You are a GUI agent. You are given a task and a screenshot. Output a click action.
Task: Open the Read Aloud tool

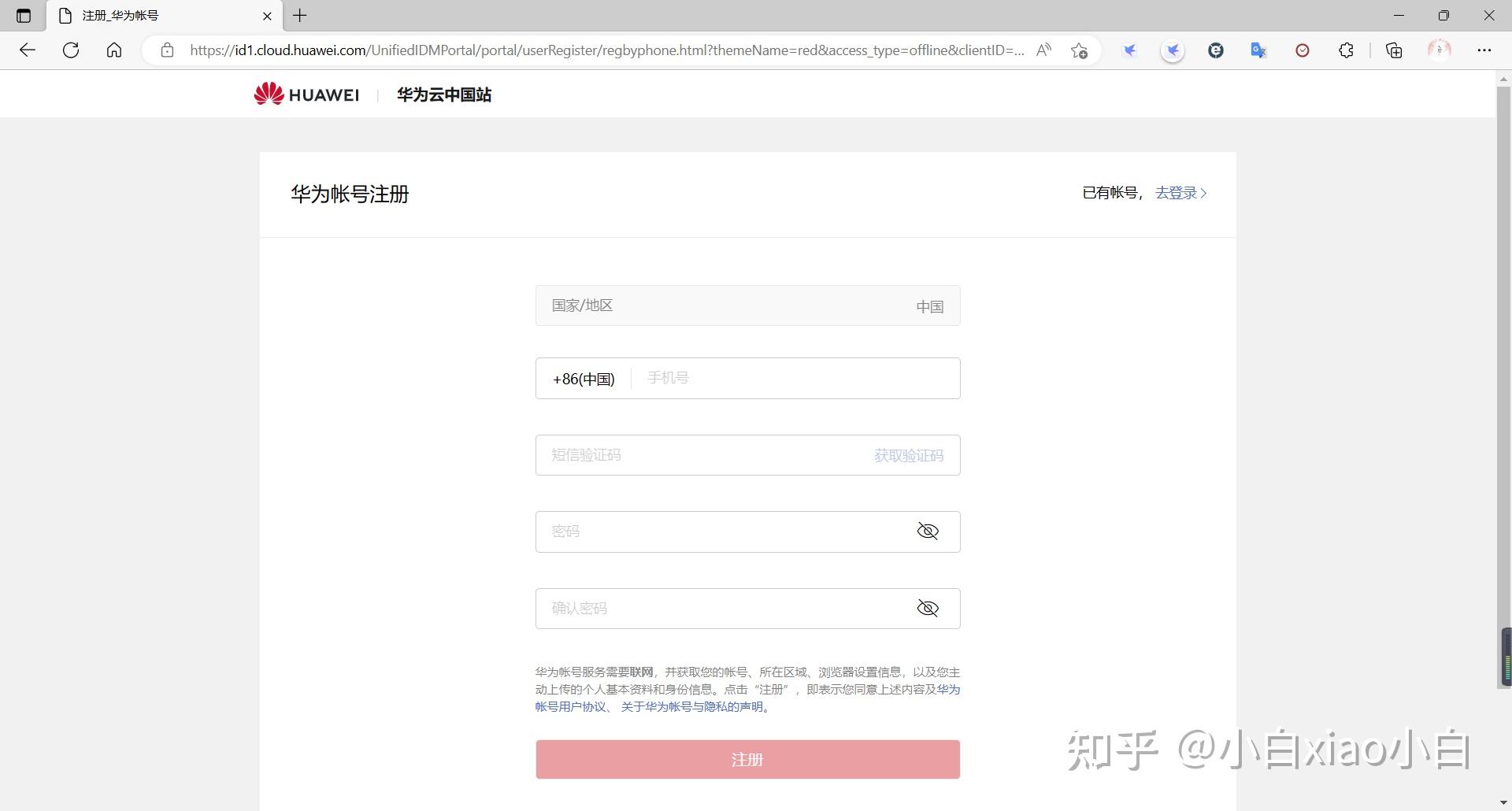point(1044,50)
